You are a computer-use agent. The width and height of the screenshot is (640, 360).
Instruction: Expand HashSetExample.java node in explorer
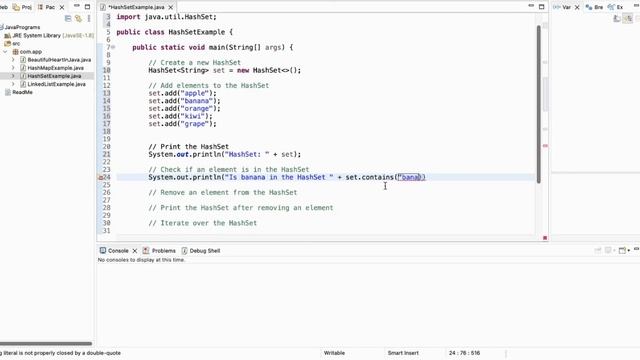click(13, 76)
